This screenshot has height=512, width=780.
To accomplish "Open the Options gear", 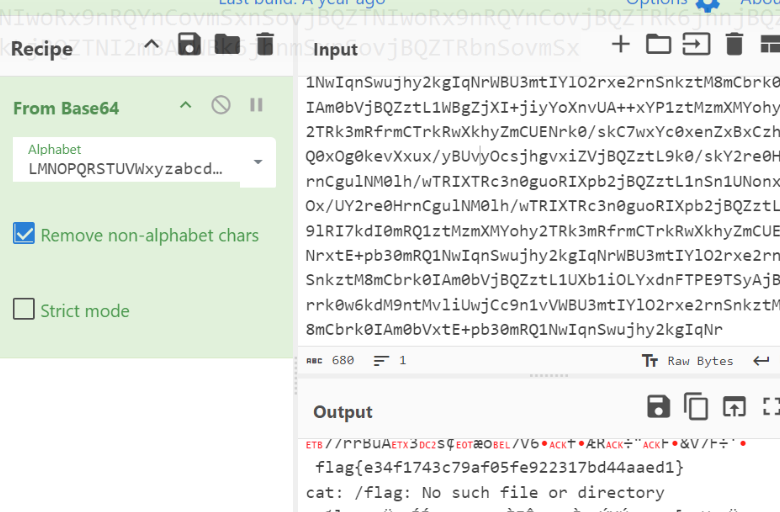I will [x=708, y=4].
